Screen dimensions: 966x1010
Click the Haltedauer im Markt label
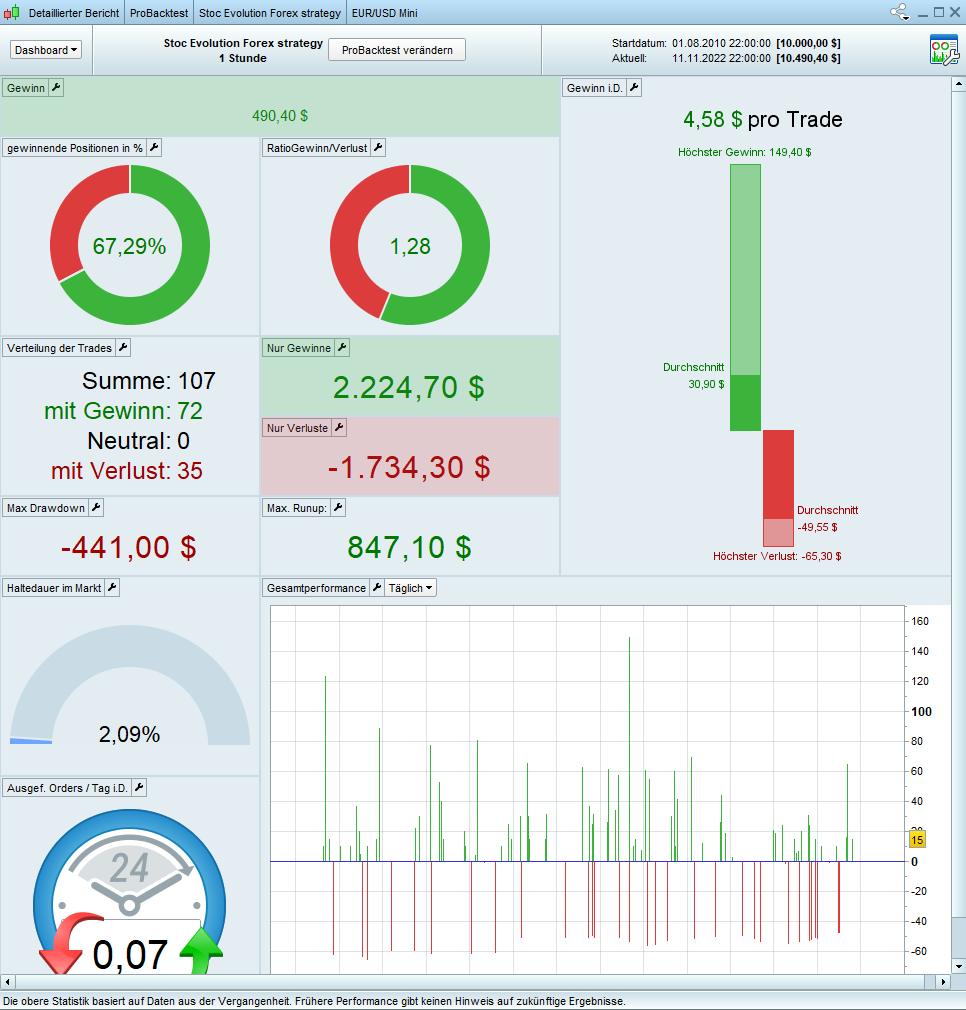(x=54, y=588)
